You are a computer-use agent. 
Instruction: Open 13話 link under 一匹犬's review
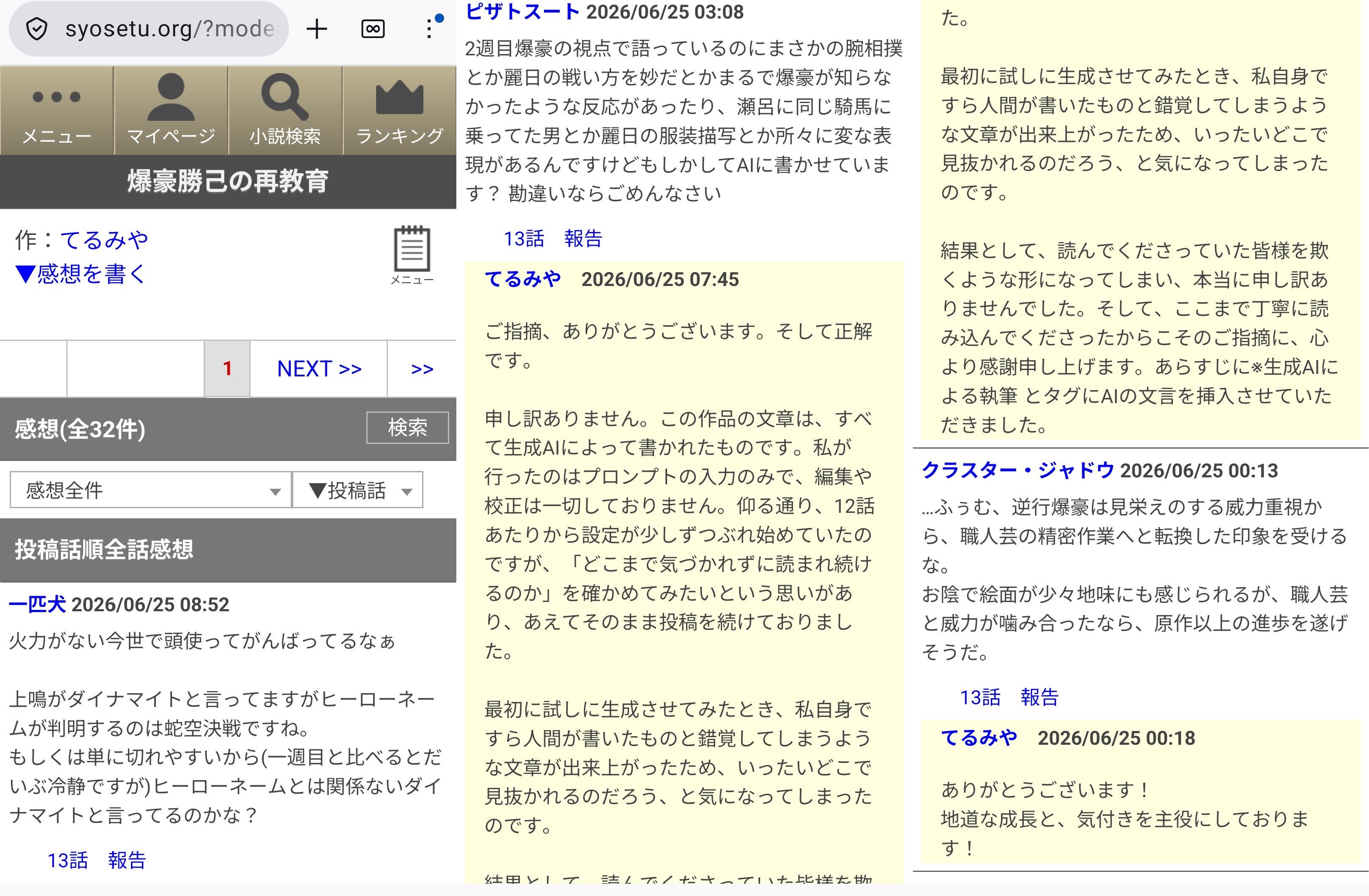point(67,861)
